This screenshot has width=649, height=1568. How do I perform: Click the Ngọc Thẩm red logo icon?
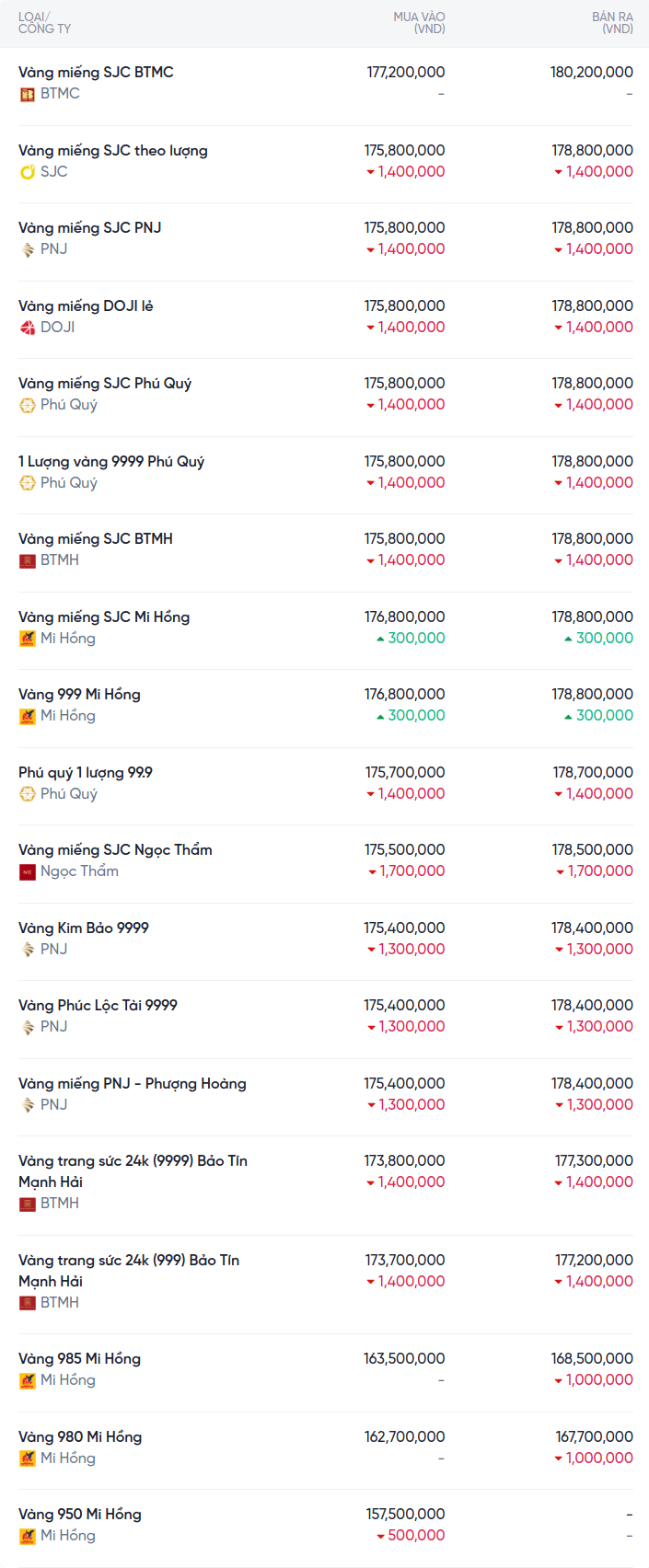[28, 871]
